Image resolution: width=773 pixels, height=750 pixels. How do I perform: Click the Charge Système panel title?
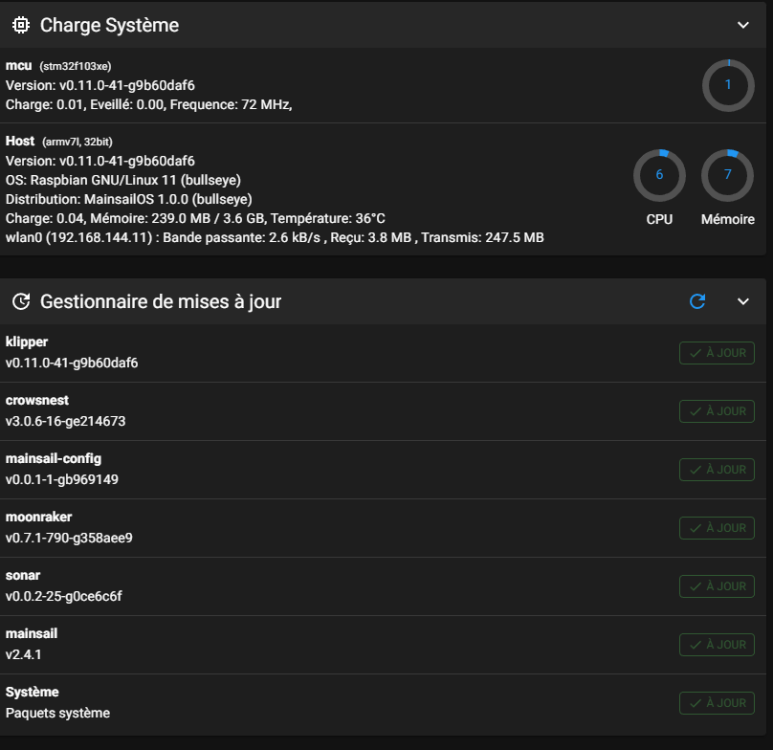click(x=109, y=25)
